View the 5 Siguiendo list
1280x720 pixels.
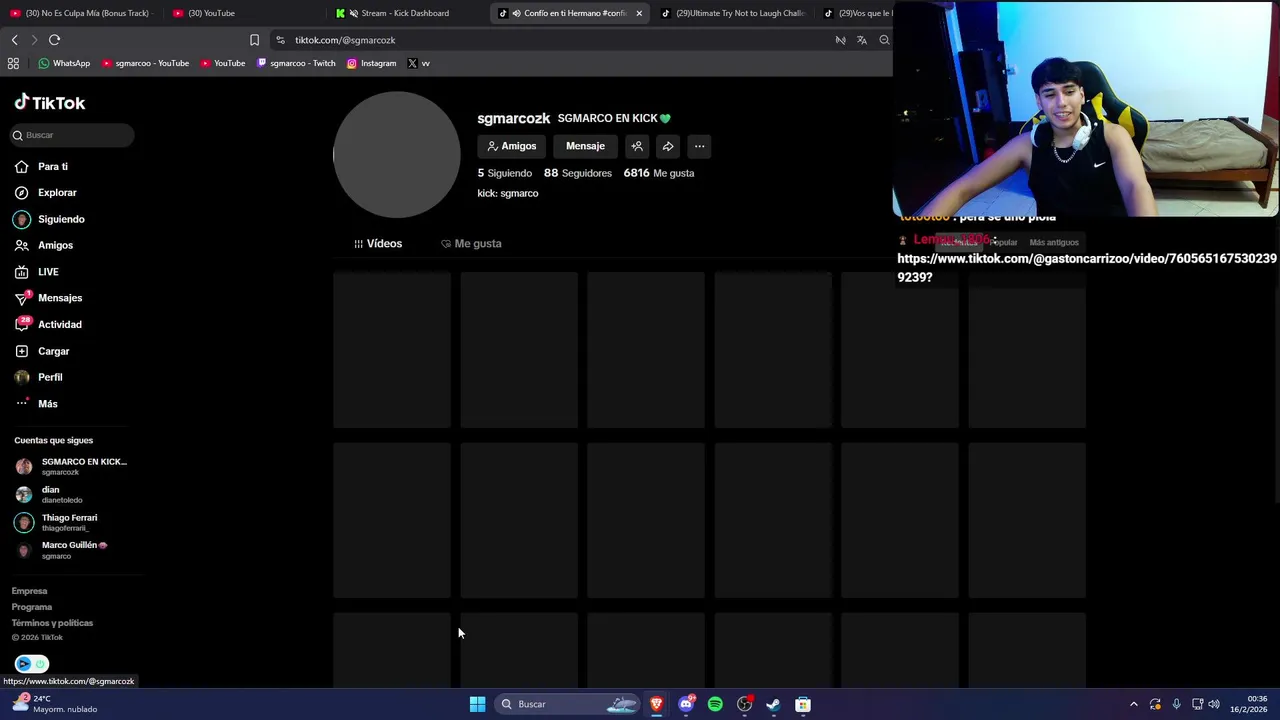tap(505, 173)
